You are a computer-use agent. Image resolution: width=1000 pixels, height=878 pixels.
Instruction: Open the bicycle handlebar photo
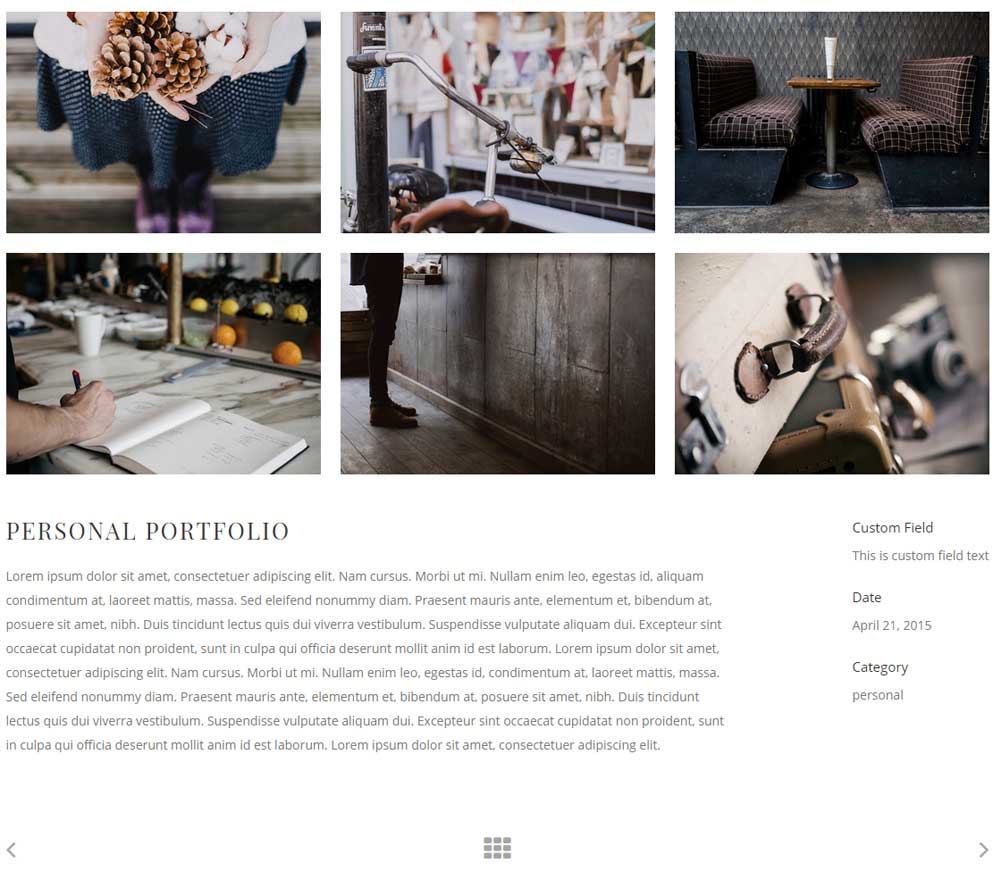(497, 122)
